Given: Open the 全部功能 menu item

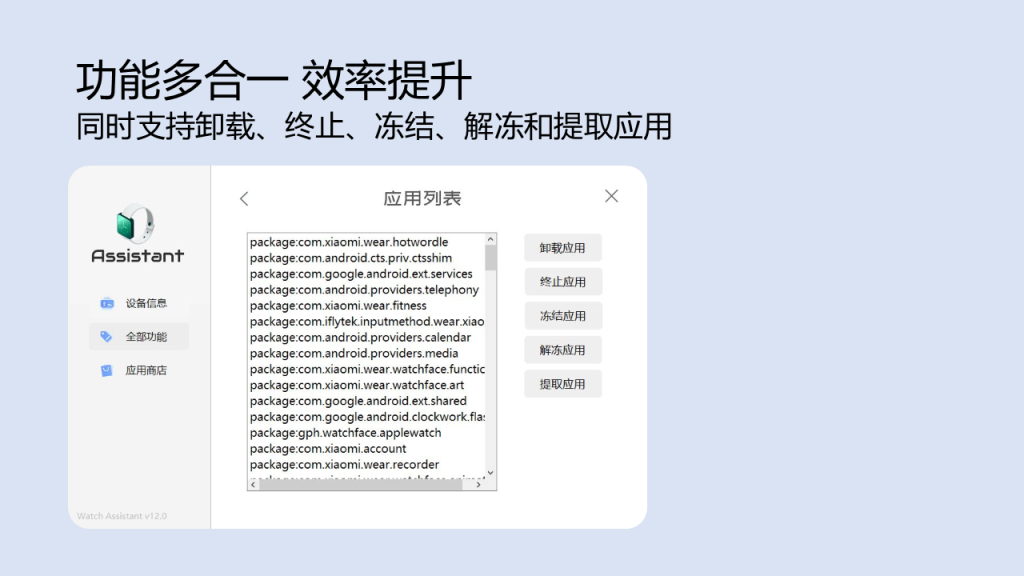Looking at the screenshot, I should 139,337.
